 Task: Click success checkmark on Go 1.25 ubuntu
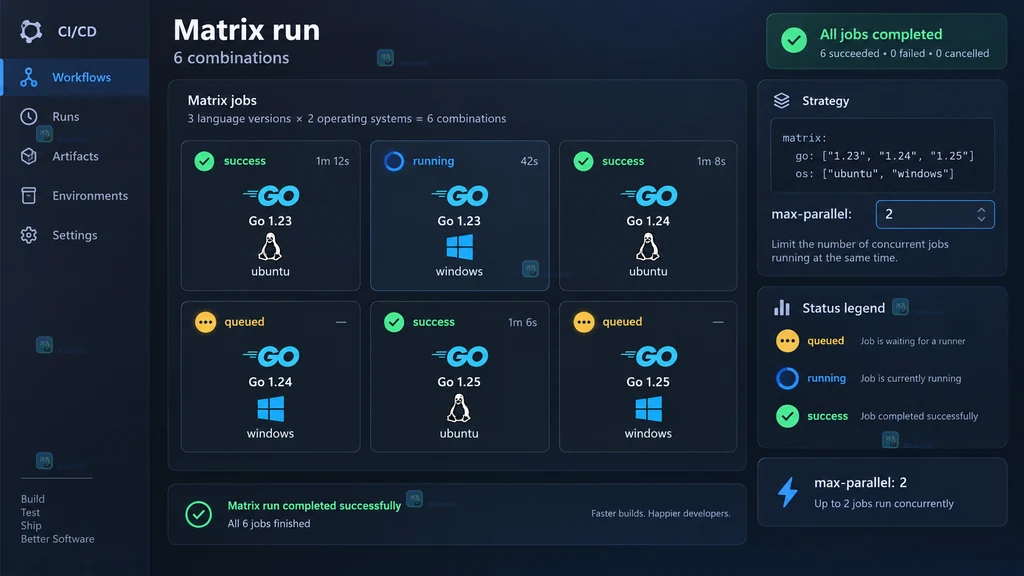click(394, 322)
